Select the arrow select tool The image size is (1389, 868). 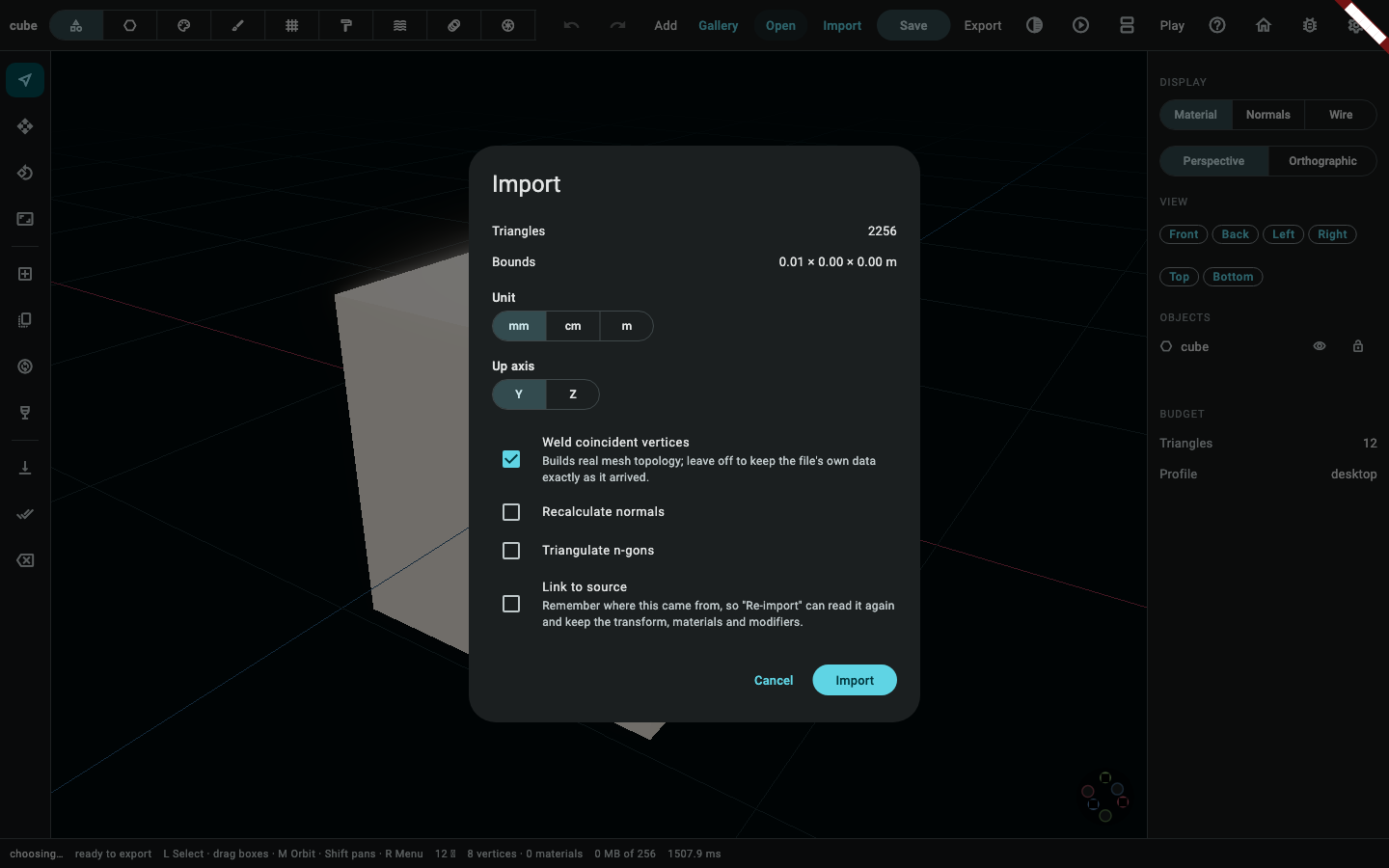pyautogui.click(x=25, y=80)
